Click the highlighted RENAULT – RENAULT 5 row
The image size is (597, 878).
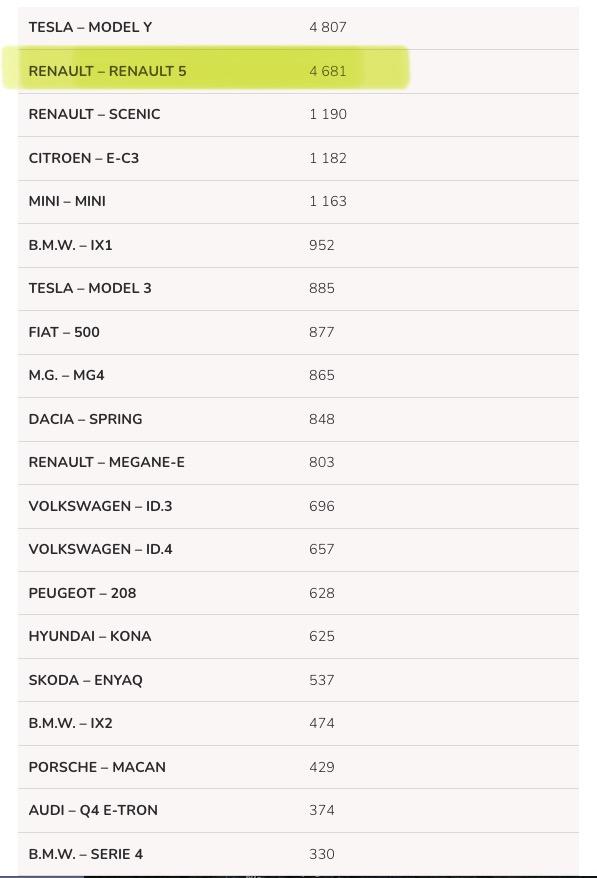(298, 71)
